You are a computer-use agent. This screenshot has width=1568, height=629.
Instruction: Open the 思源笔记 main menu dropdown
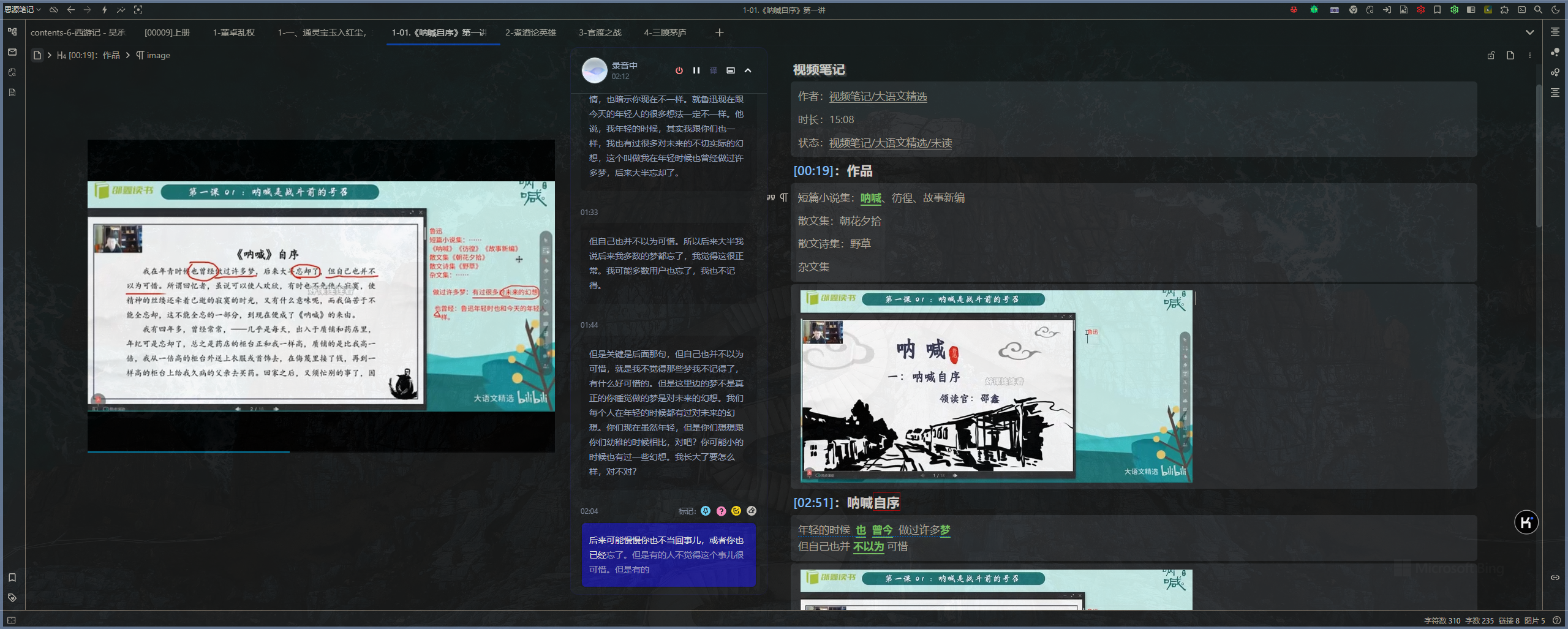point(22,10)
